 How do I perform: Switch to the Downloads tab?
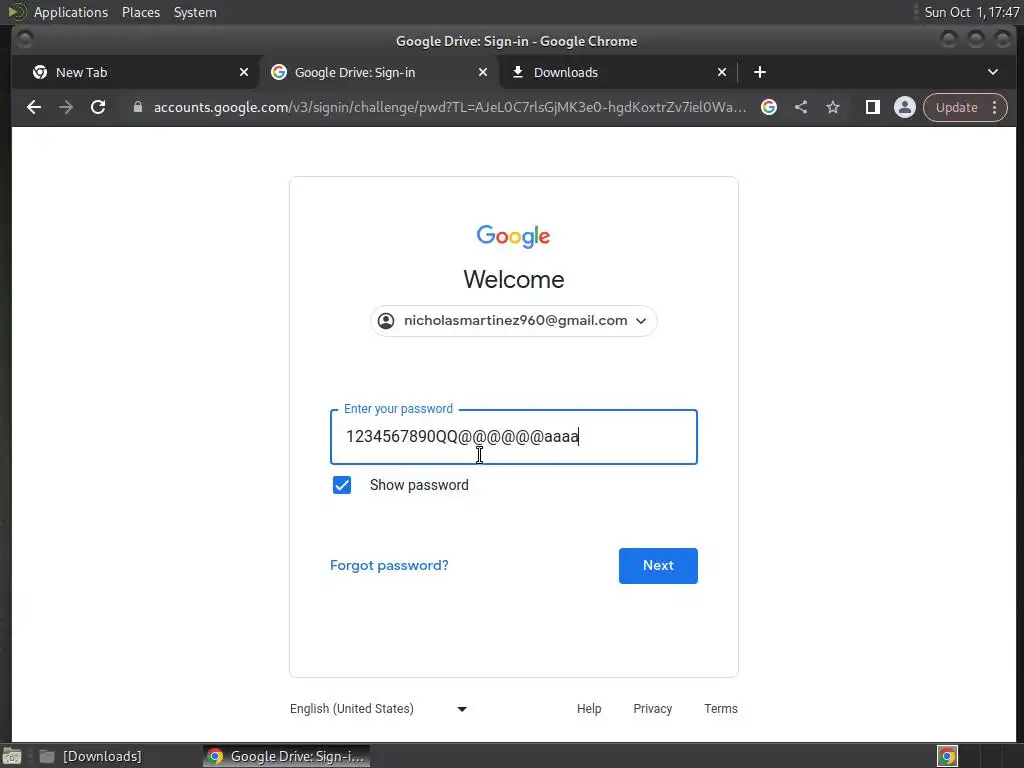[x=617, y=72]
